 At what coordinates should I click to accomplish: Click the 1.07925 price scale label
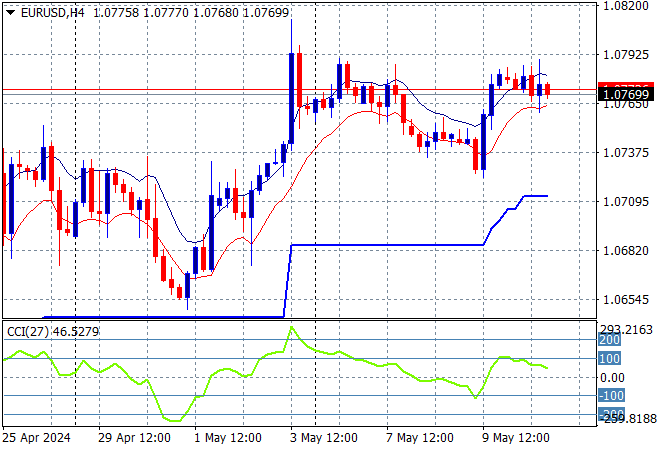626,55
